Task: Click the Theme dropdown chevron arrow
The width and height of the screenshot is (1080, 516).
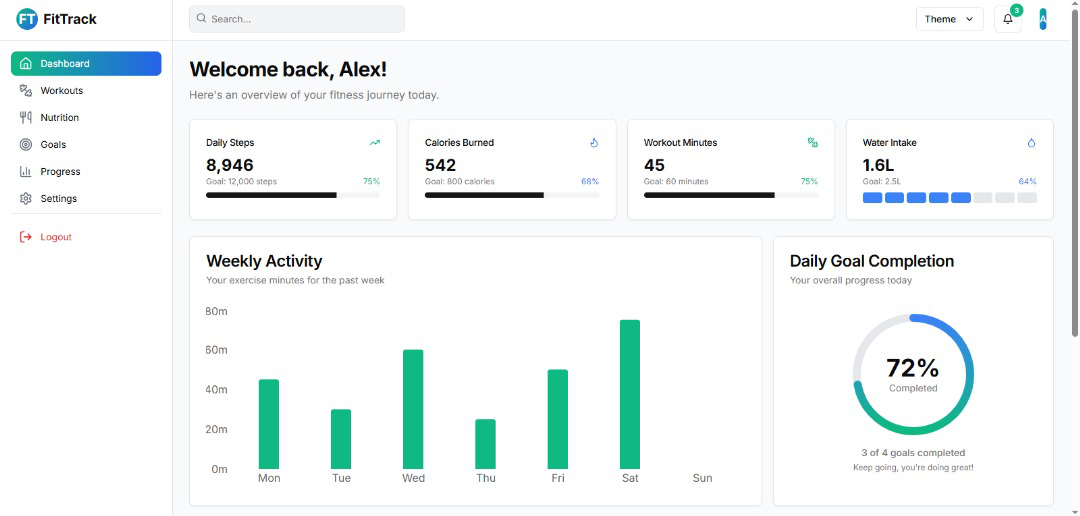Action: pos(970,19)
